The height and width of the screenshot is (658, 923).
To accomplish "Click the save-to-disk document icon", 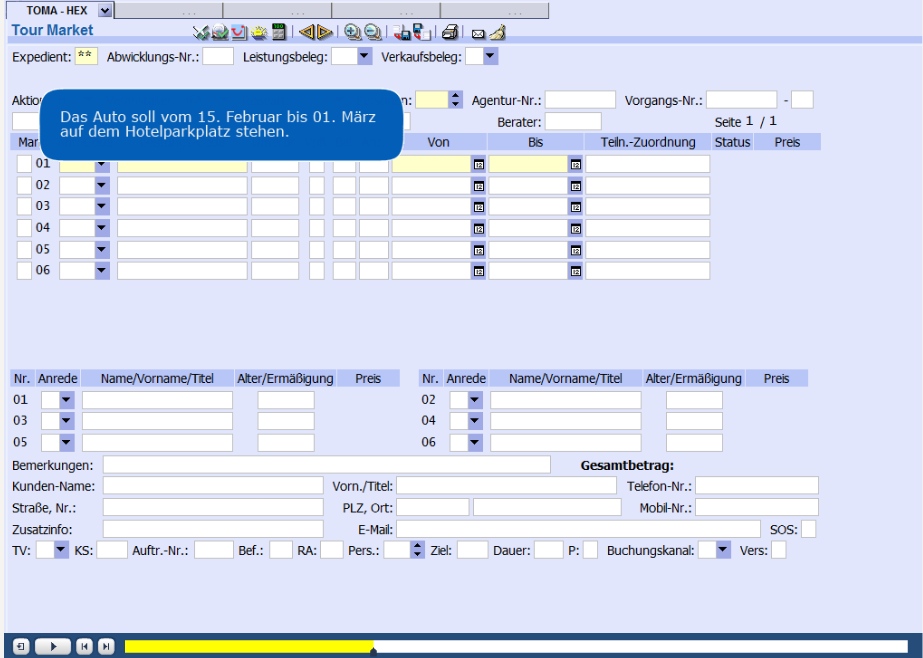I will [401, 32].
